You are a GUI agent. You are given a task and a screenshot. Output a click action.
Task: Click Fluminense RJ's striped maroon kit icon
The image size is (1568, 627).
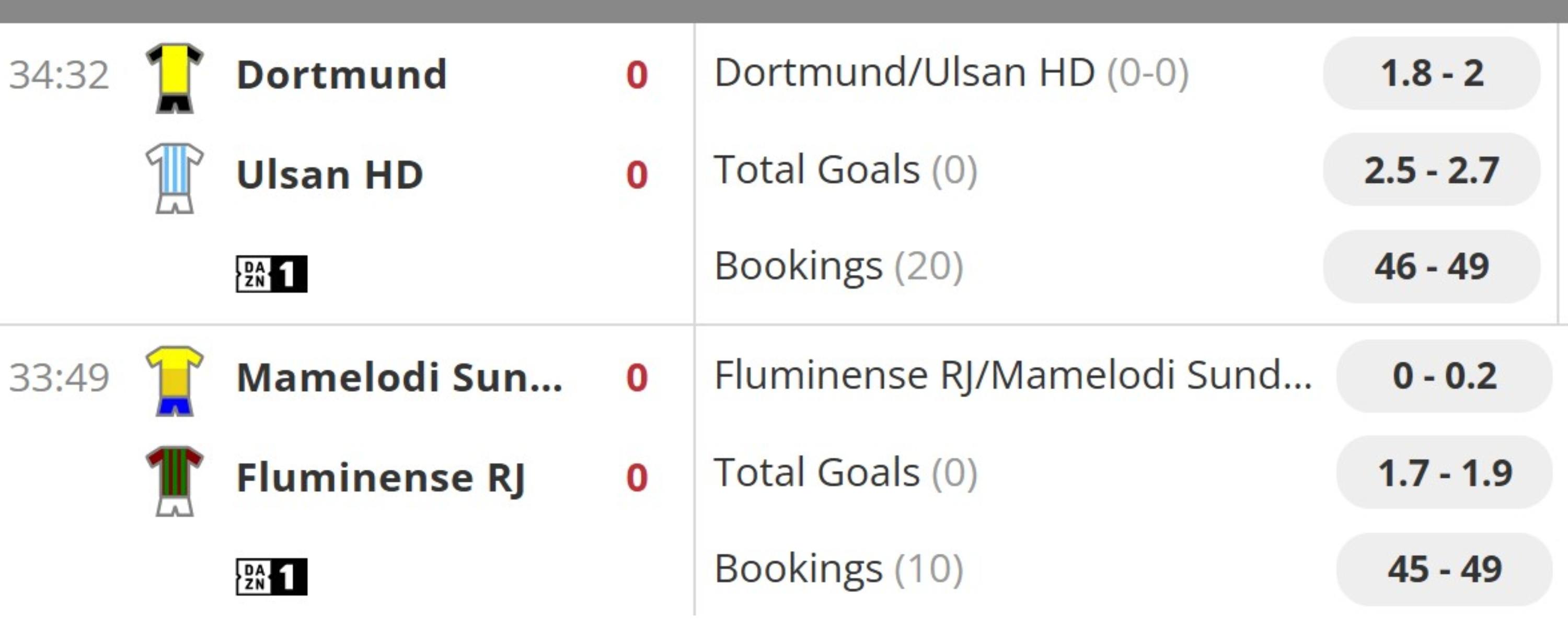pos(174,481)
